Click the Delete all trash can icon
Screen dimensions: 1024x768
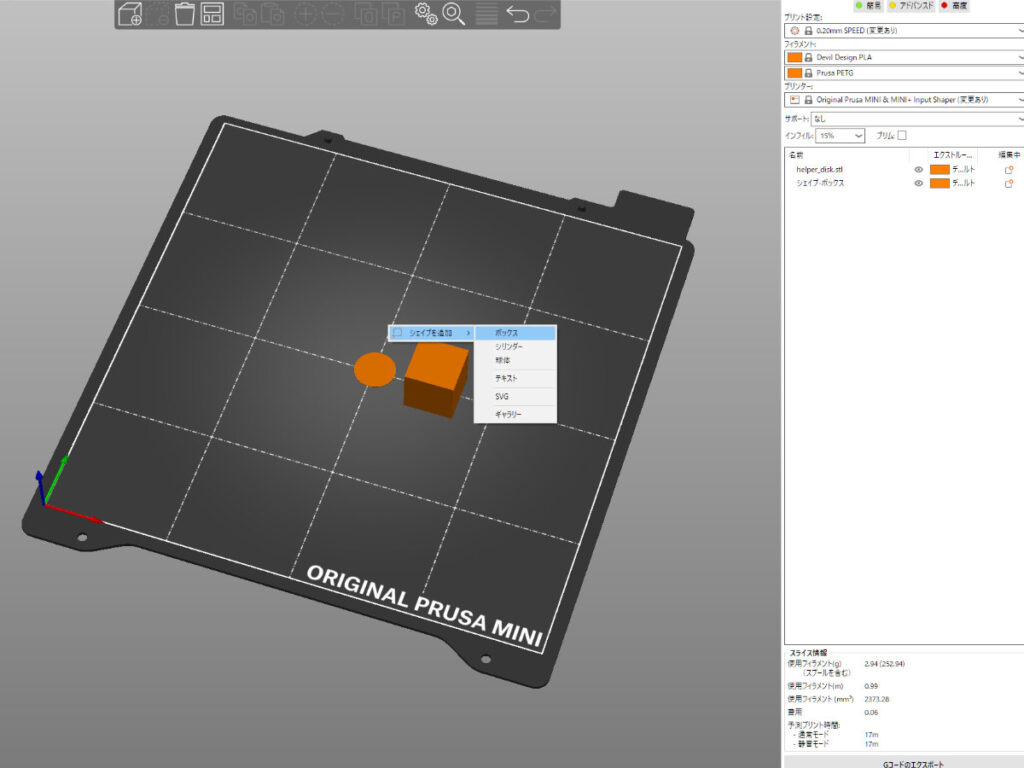(x=185, y=13)
